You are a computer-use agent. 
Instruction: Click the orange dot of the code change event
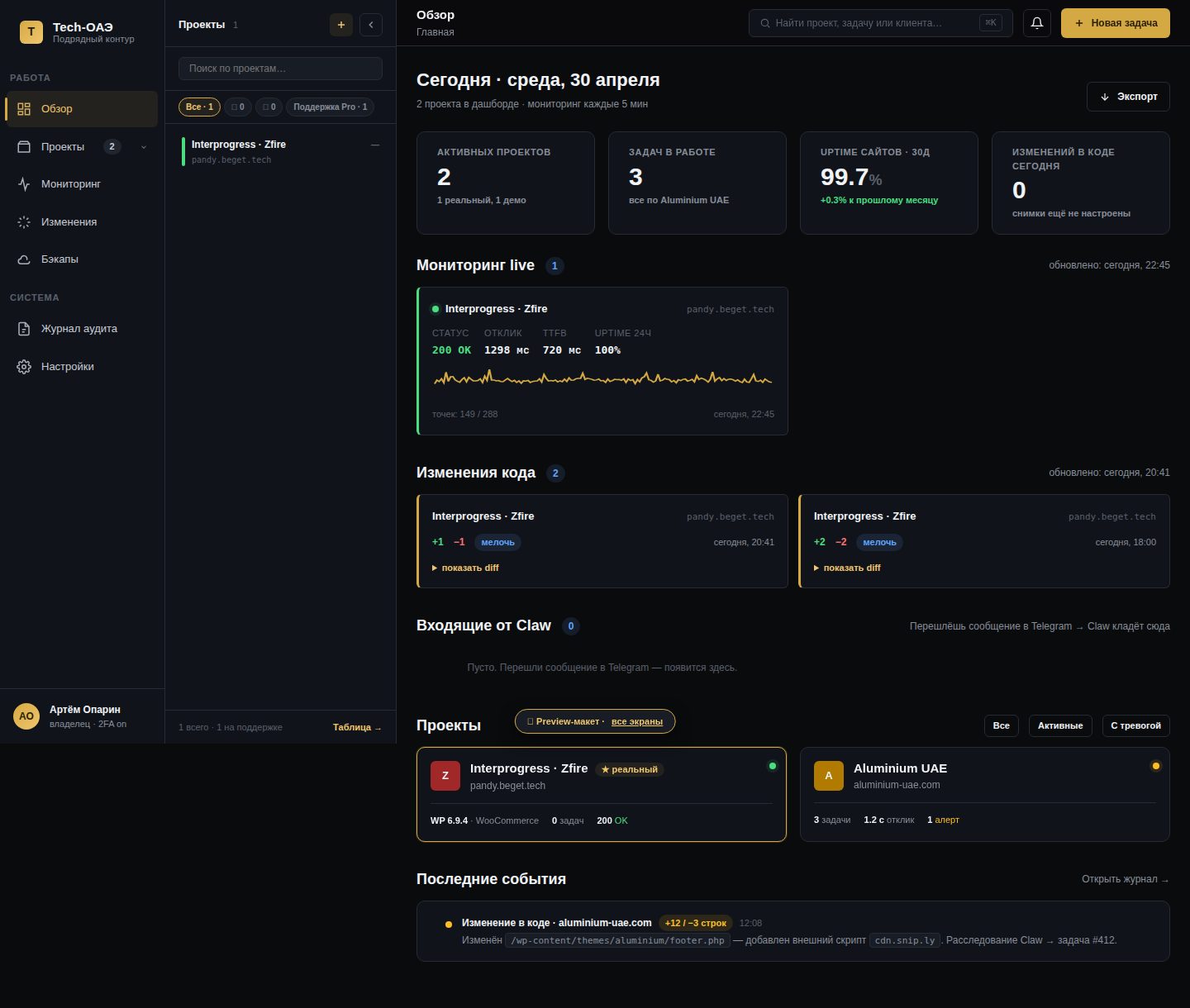point(449,925)
